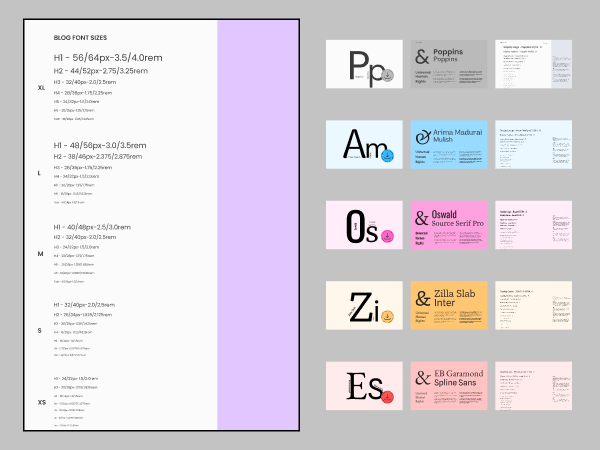
Task: Select the ampersand on the EB Garamond card
Action: pyautogui.click(x=422, y=378)
